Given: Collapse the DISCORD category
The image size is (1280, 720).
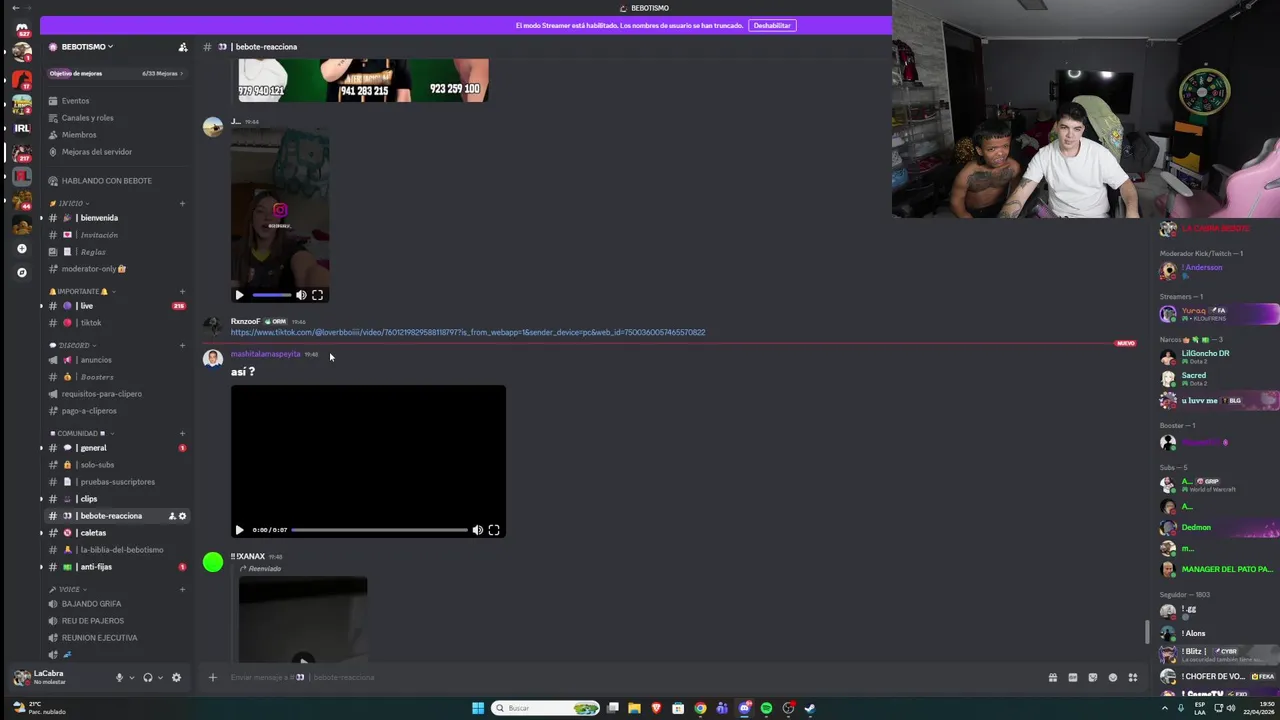Looking at the screenshot, I should (x=75, y=345).
